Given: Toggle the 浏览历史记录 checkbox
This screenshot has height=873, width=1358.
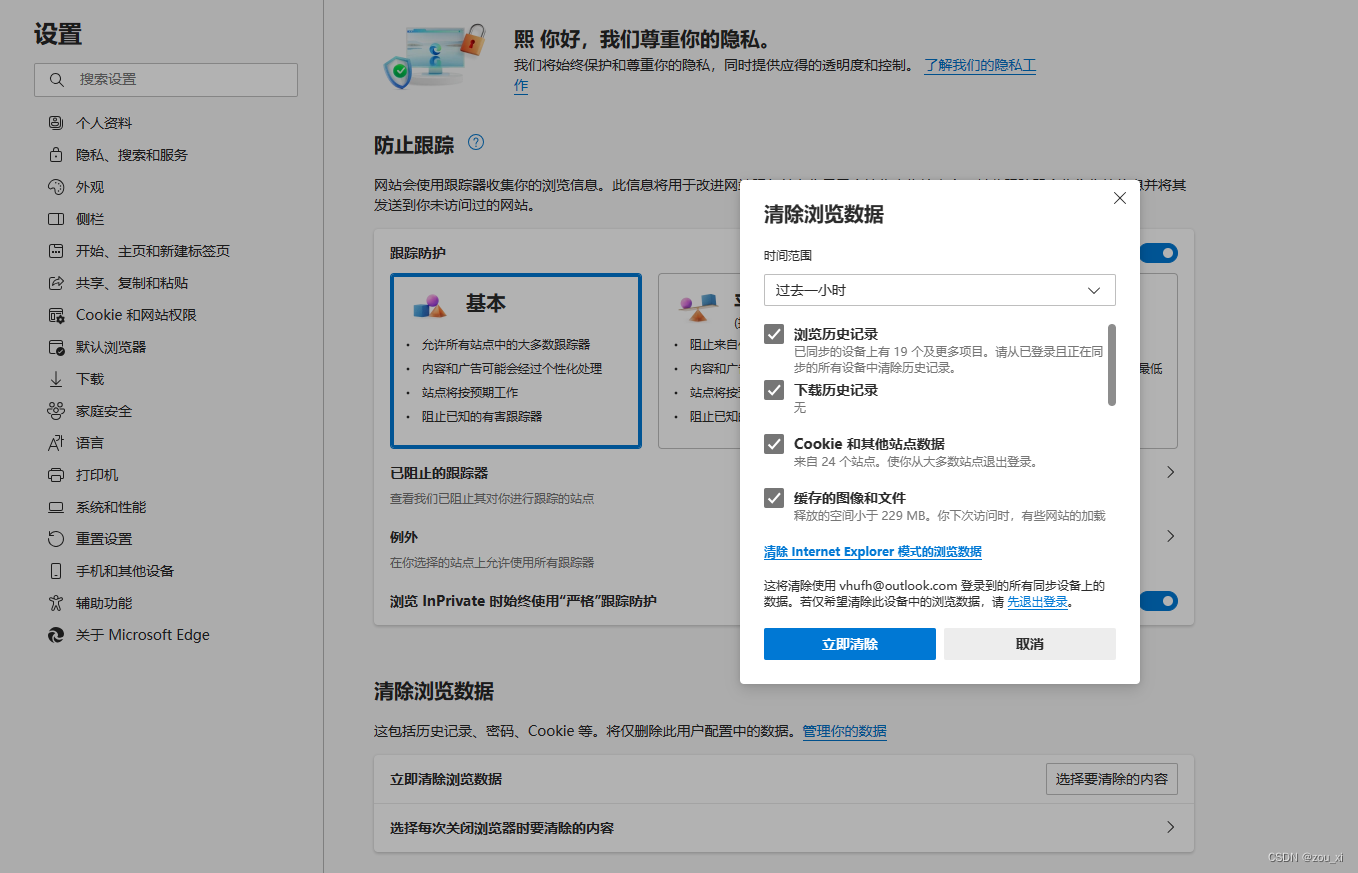Looking at the screenshot, I should click(774, 334).
